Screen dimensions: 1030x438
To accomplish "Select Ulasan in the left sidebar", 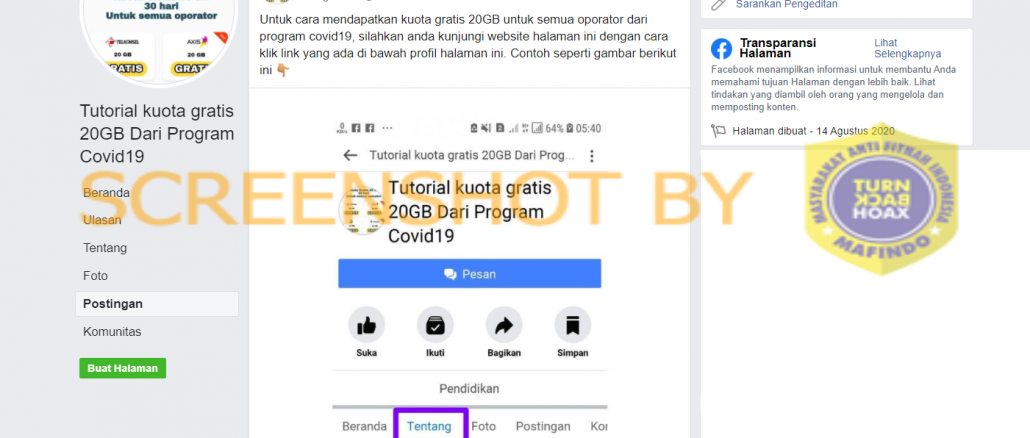I will coord(102,221).
